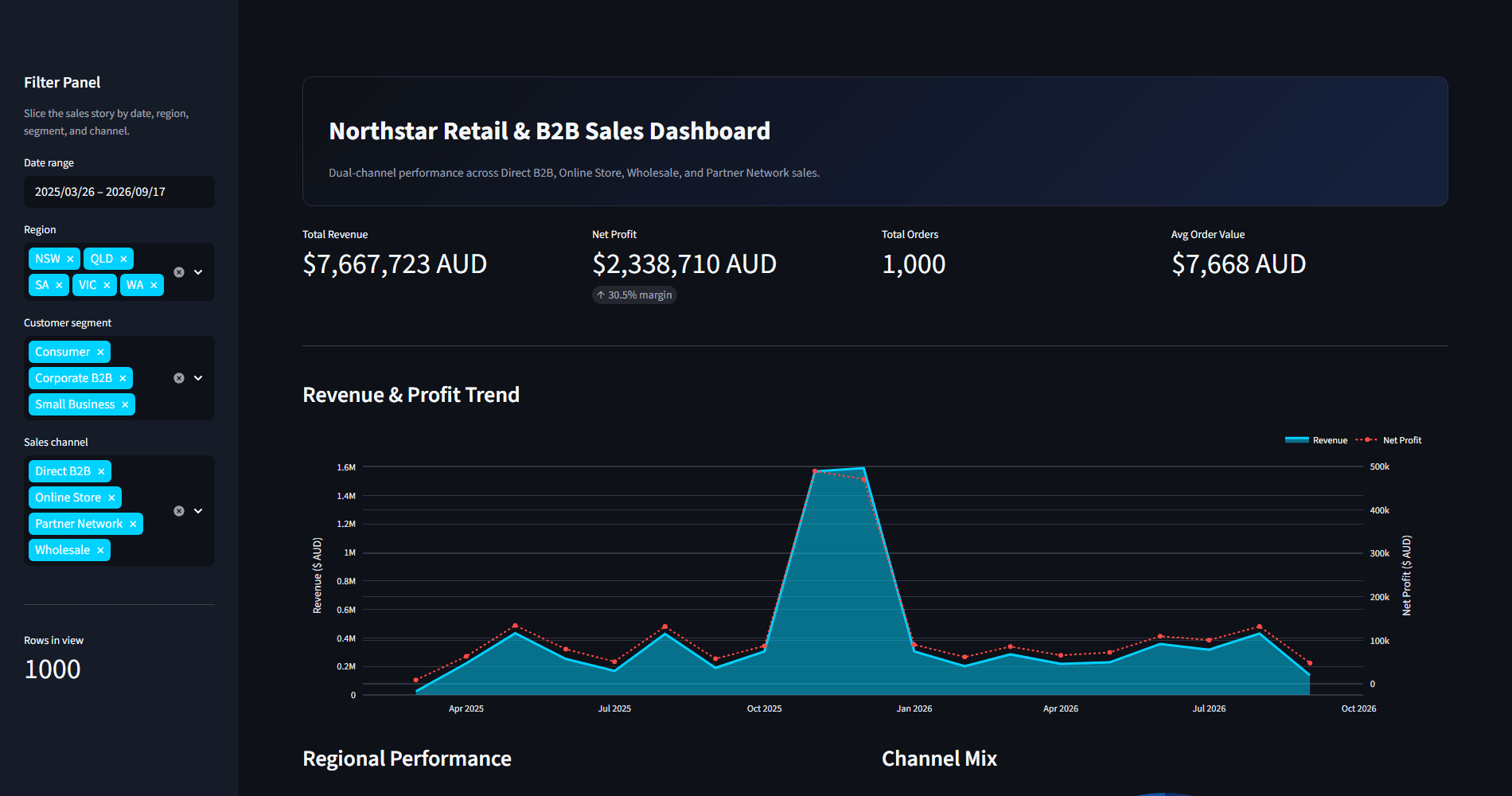Open the date range picker
1512x796 pixels.
(x=119, y=192)
